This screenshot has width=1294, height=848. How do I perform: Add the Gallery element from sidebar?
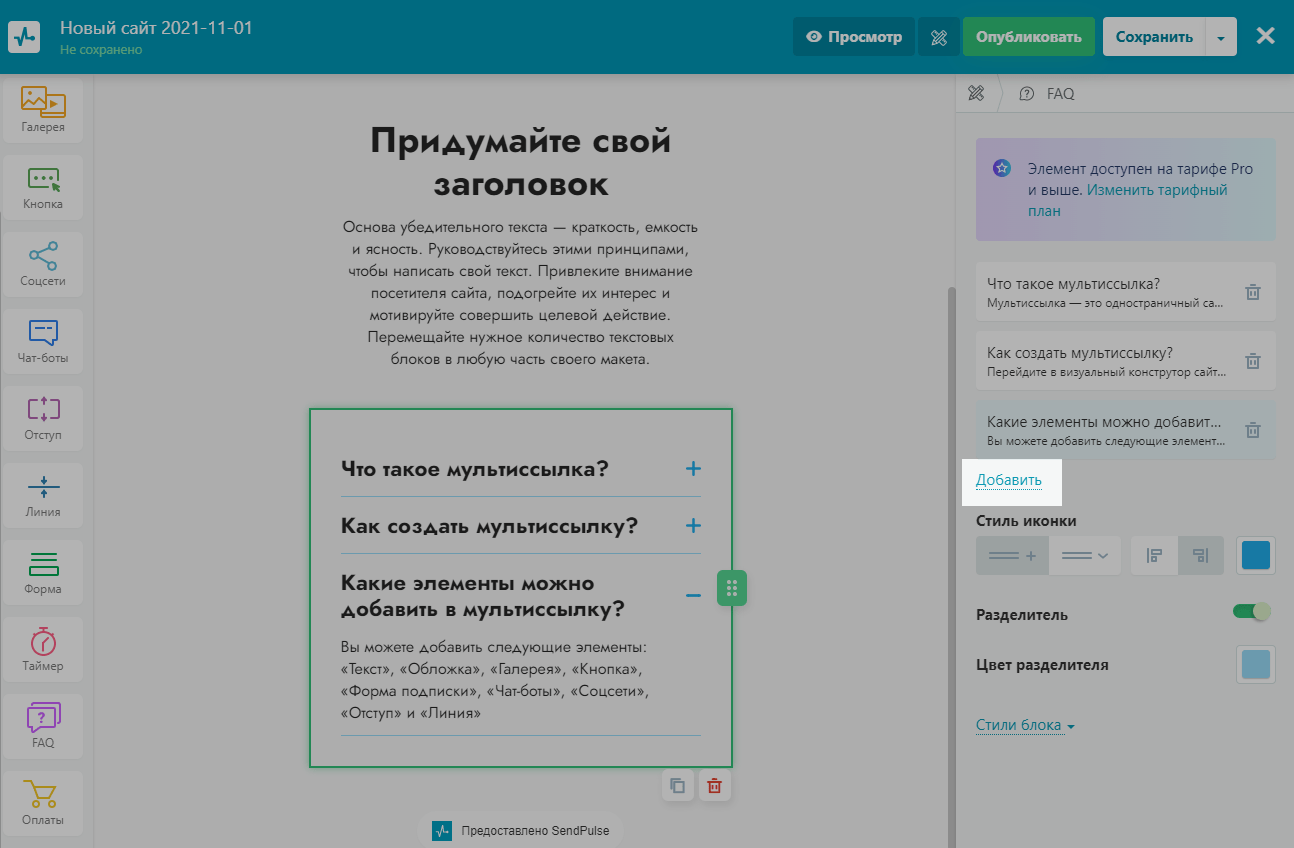[43, 109]
